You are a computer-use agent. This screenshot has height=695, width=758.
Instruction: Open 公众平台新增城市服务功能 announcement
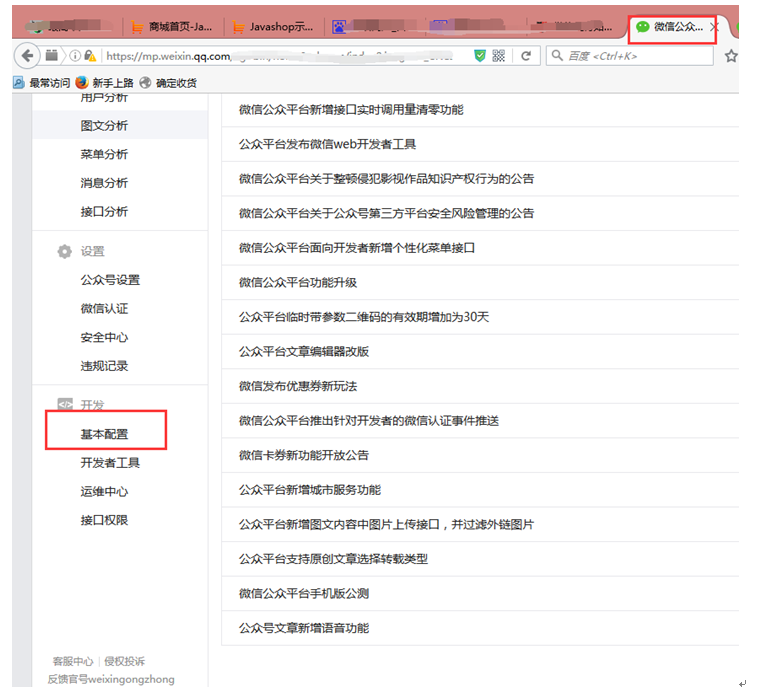[310, 490]
